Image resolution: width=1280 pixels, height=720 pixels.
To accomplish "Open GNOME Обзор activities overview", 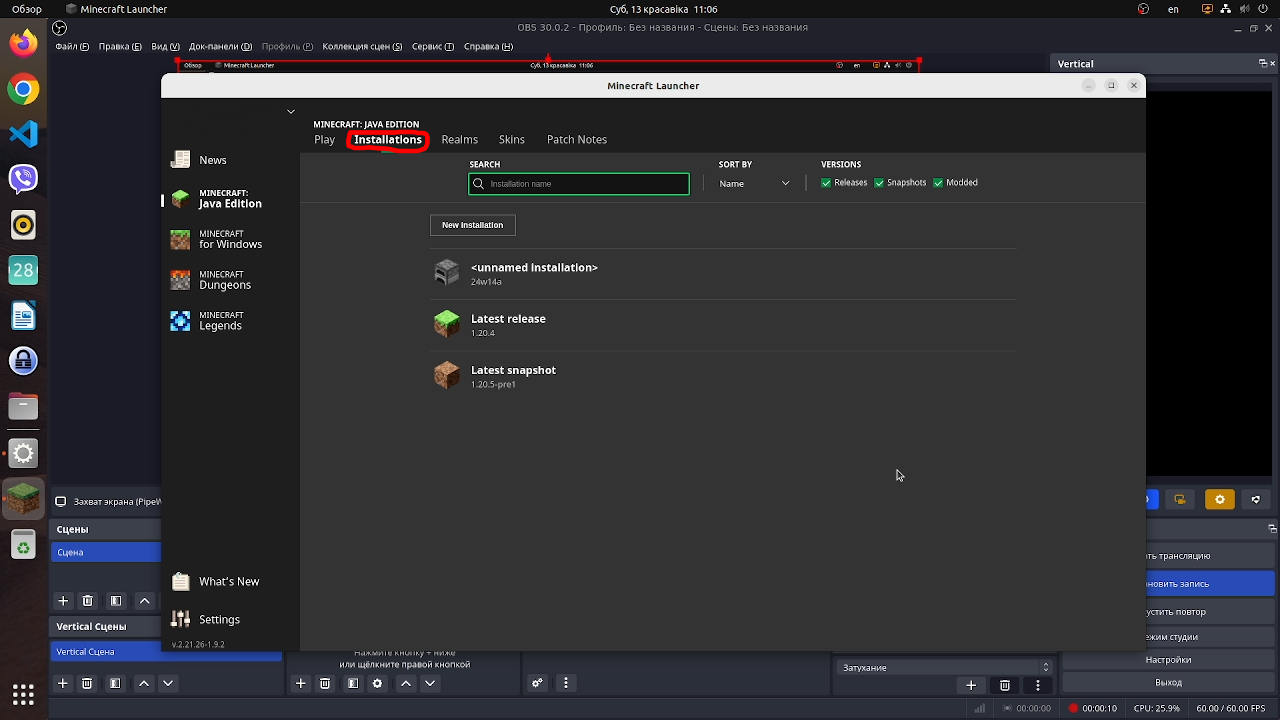I will (x=27, y=10).
